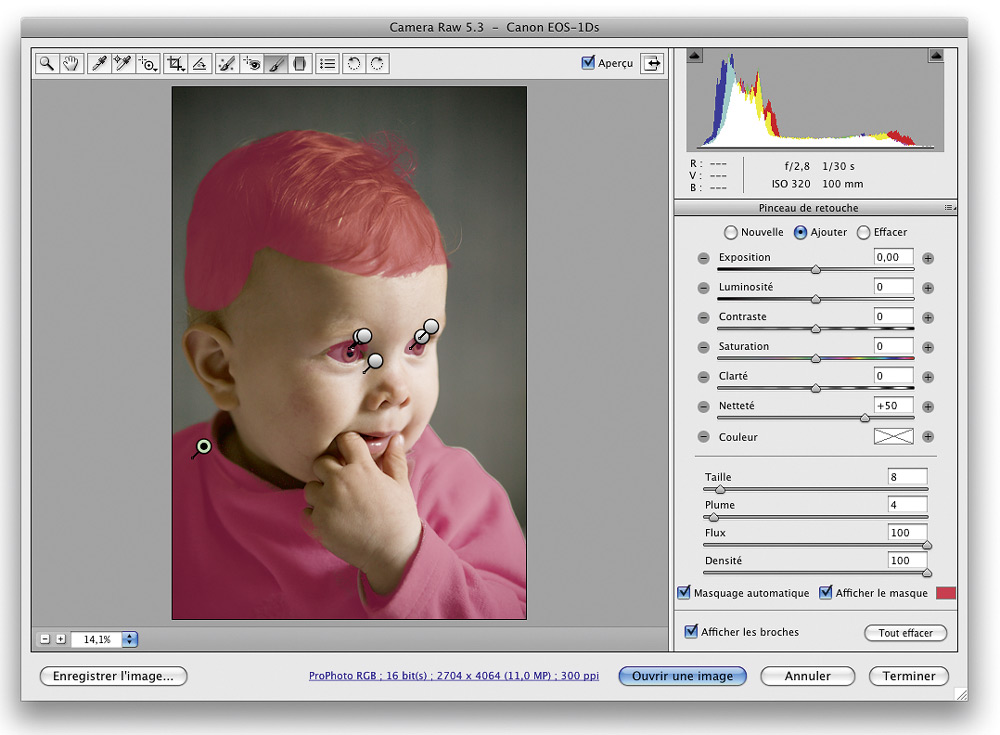Toggle full screen mode icon
The height and width of the screenshot is (735, 1000).
[652, 63]
